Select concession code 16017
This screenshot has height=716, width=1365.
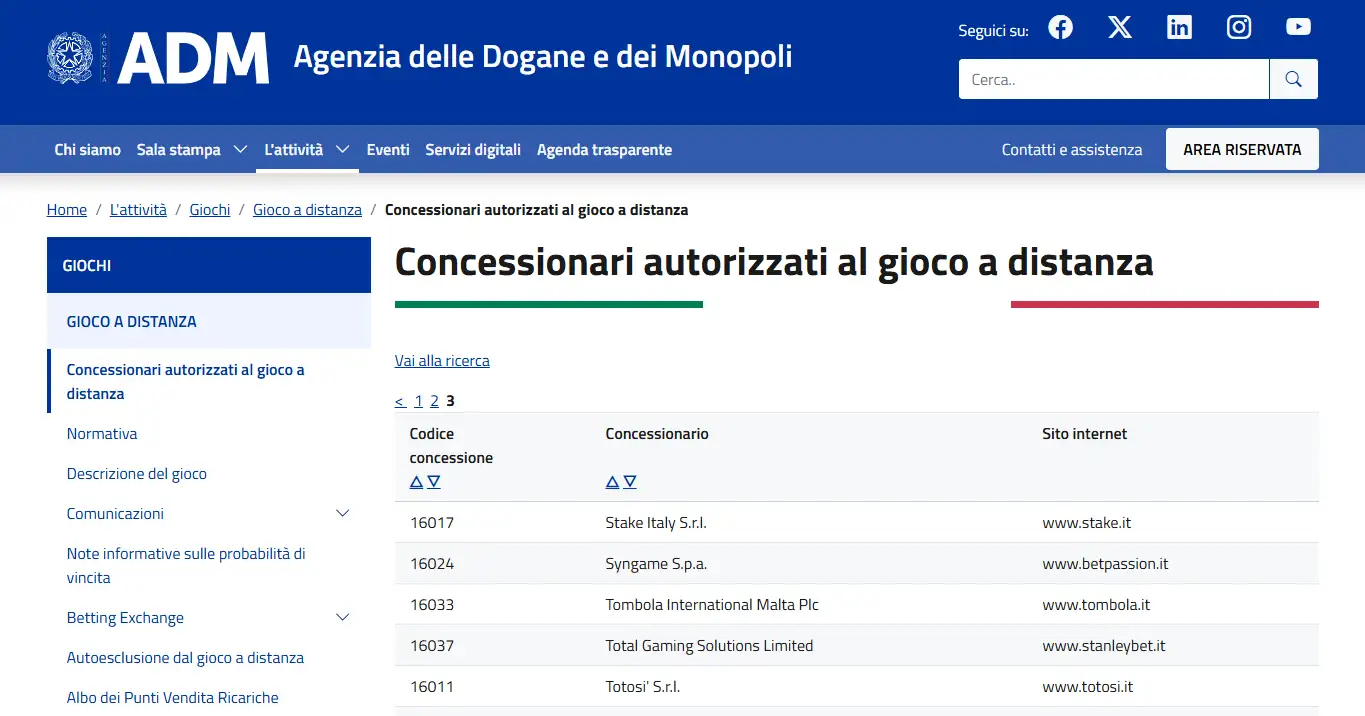[432, 523]
